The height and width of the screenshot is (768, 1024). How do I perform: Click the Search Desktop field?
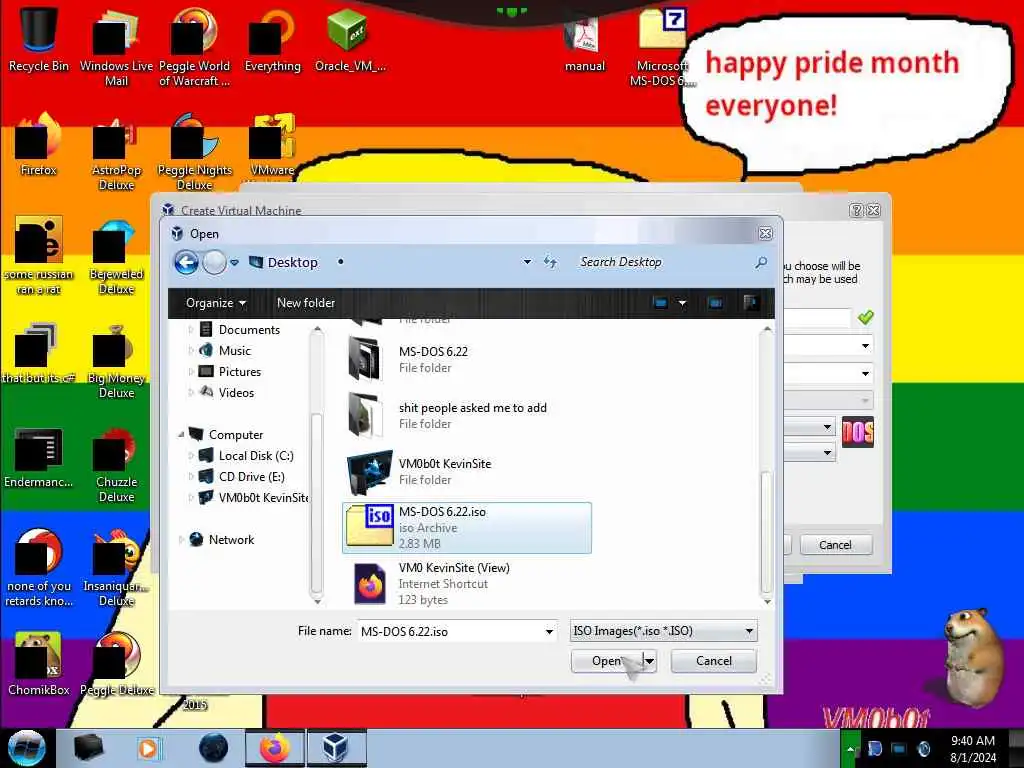point(660,262)
